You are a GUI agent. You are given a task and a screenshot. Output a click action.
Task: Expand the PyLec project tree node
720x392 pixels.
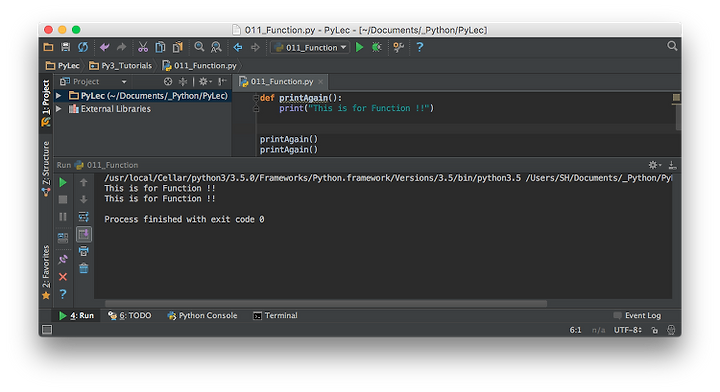coord(59,95)
